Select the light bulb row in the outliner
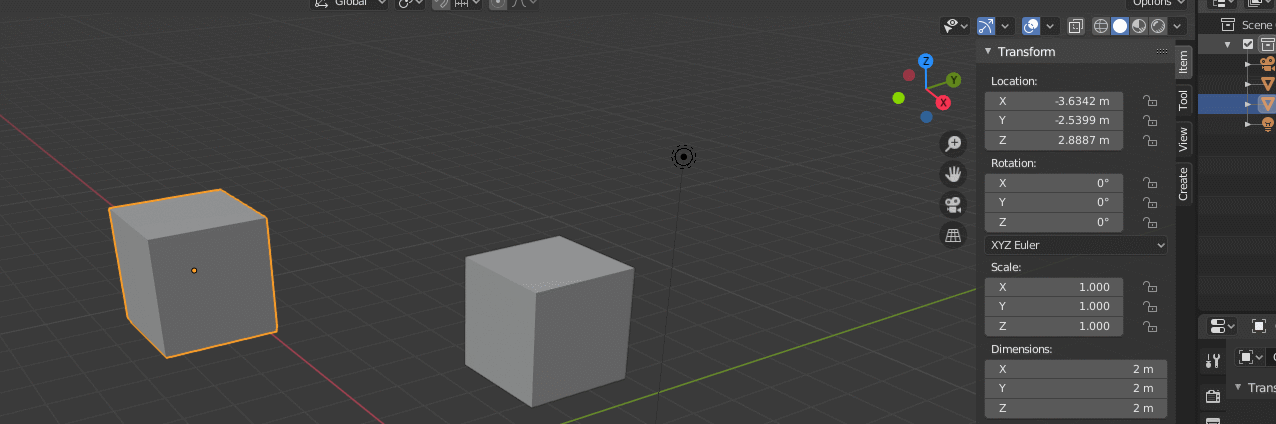 1236,123
